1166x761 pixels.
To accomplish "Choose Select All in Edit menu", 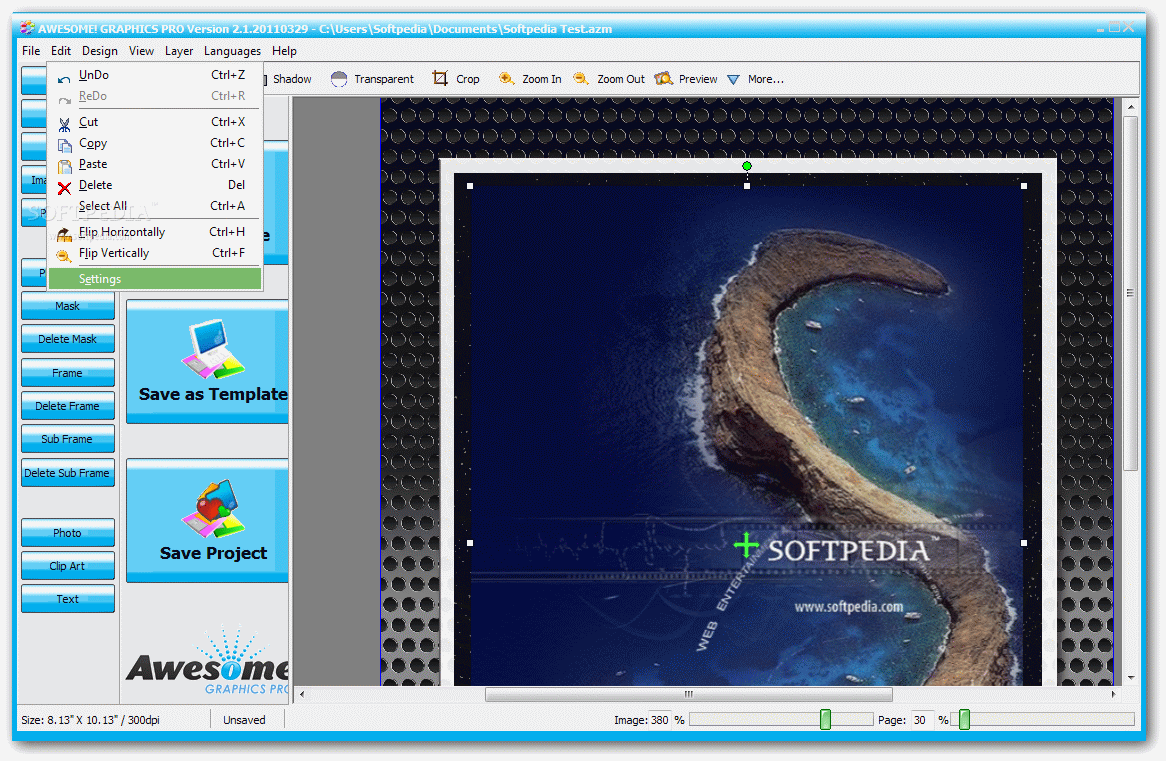I will click(155, 206).
